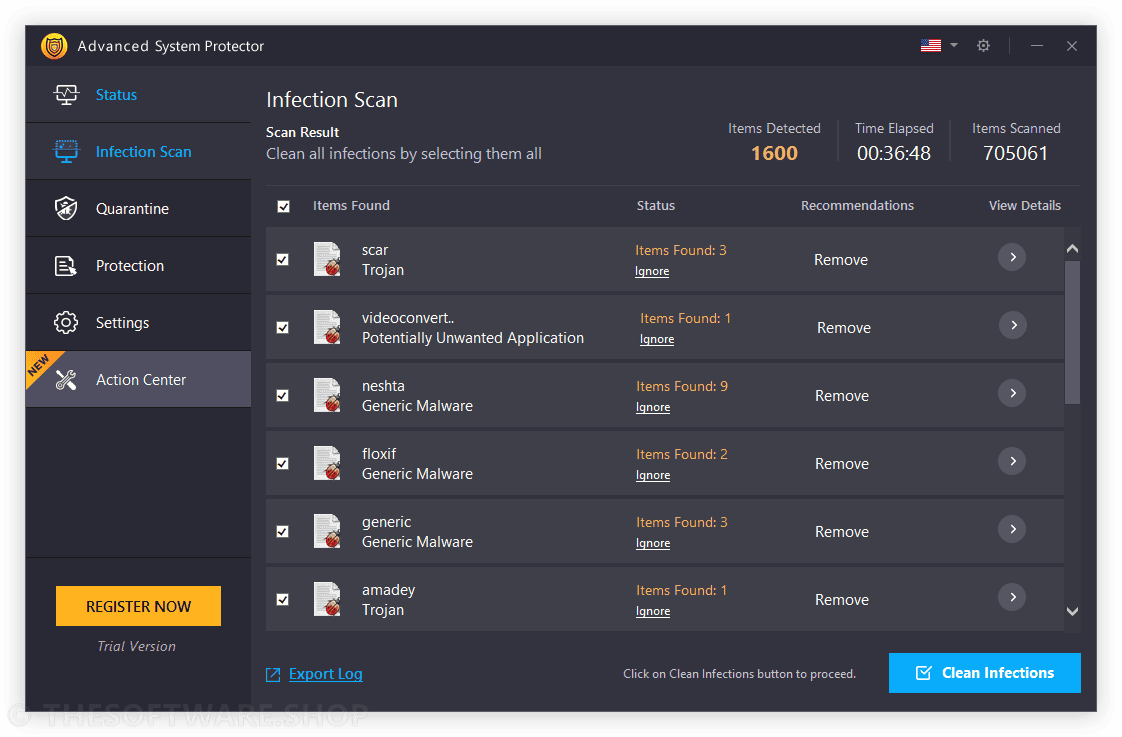
Task: Minimize the Advanced System Protector window
Action: tap(1037, 46)
